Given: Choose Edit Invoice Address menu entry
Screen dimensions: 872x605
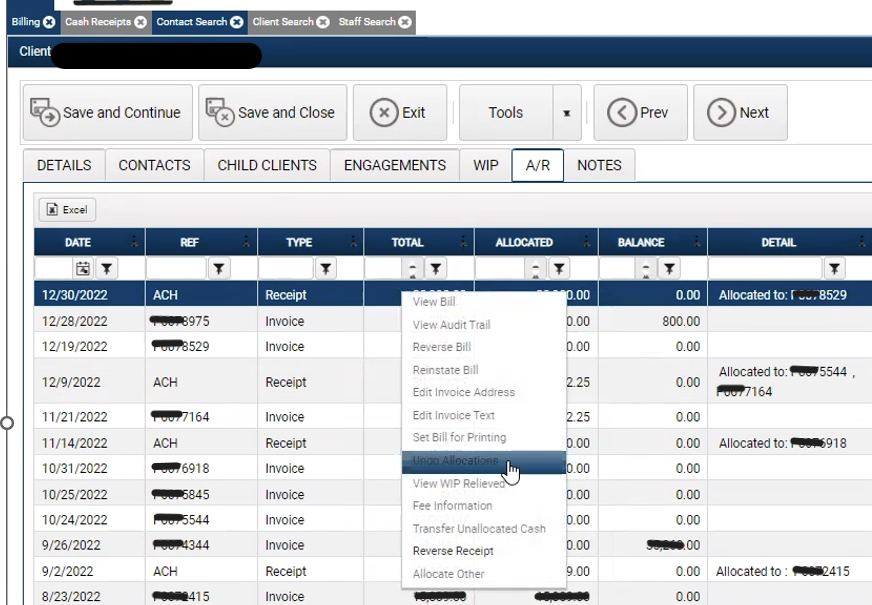Looking at the screenshot, I should [484, 392].
